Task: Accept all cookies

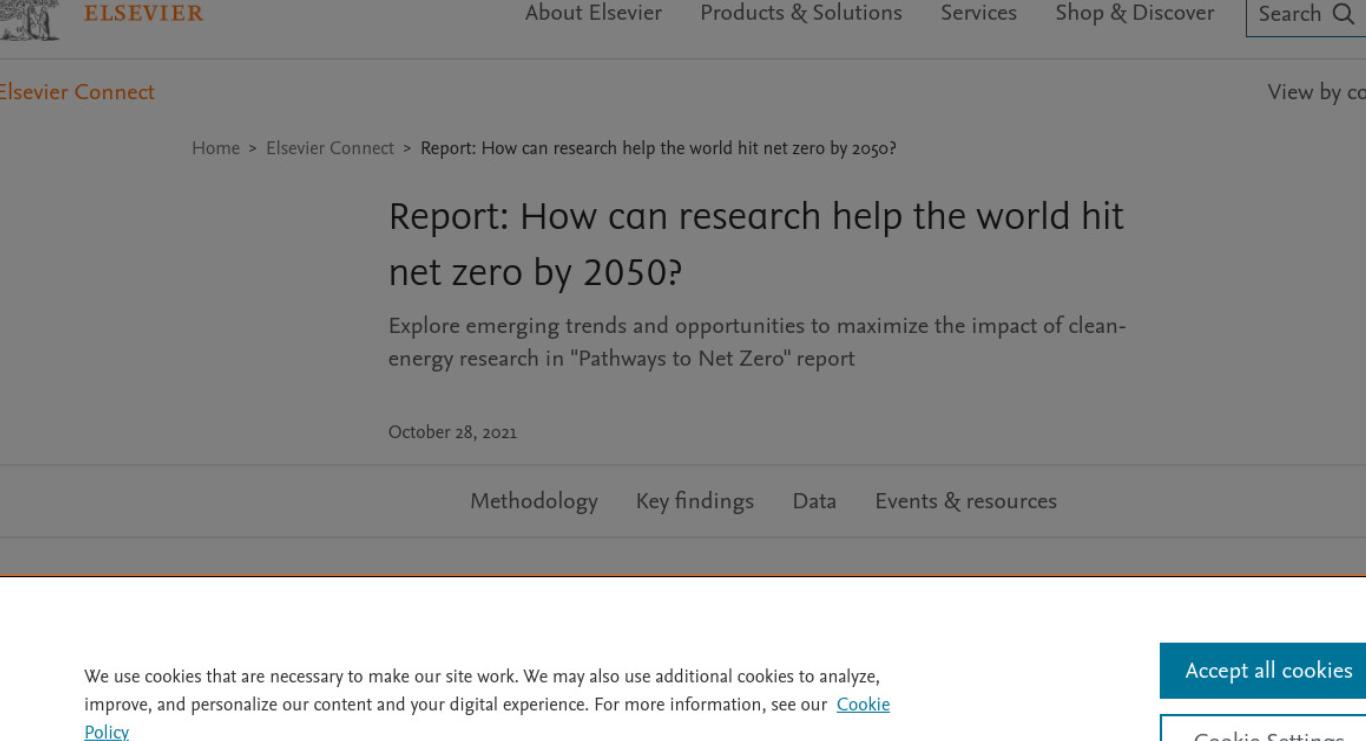Action: pos(1263,670)
